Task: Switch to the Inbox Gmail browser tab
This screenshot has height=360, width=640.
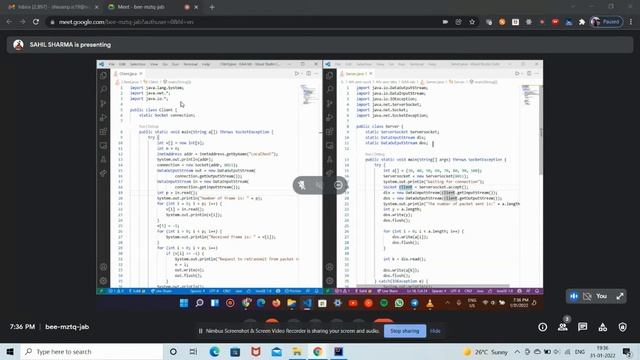Action: [x=53, y=7]
